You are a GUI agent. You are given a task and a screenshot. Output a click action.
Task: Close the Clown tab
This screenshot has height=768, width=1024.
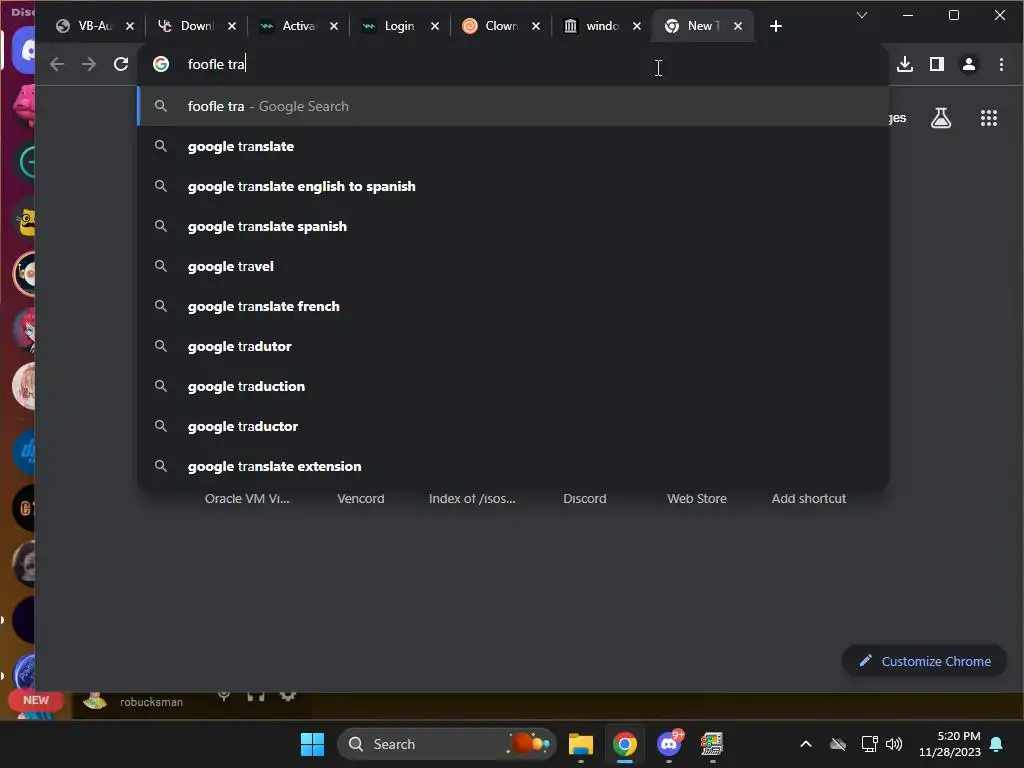[536, 26]
